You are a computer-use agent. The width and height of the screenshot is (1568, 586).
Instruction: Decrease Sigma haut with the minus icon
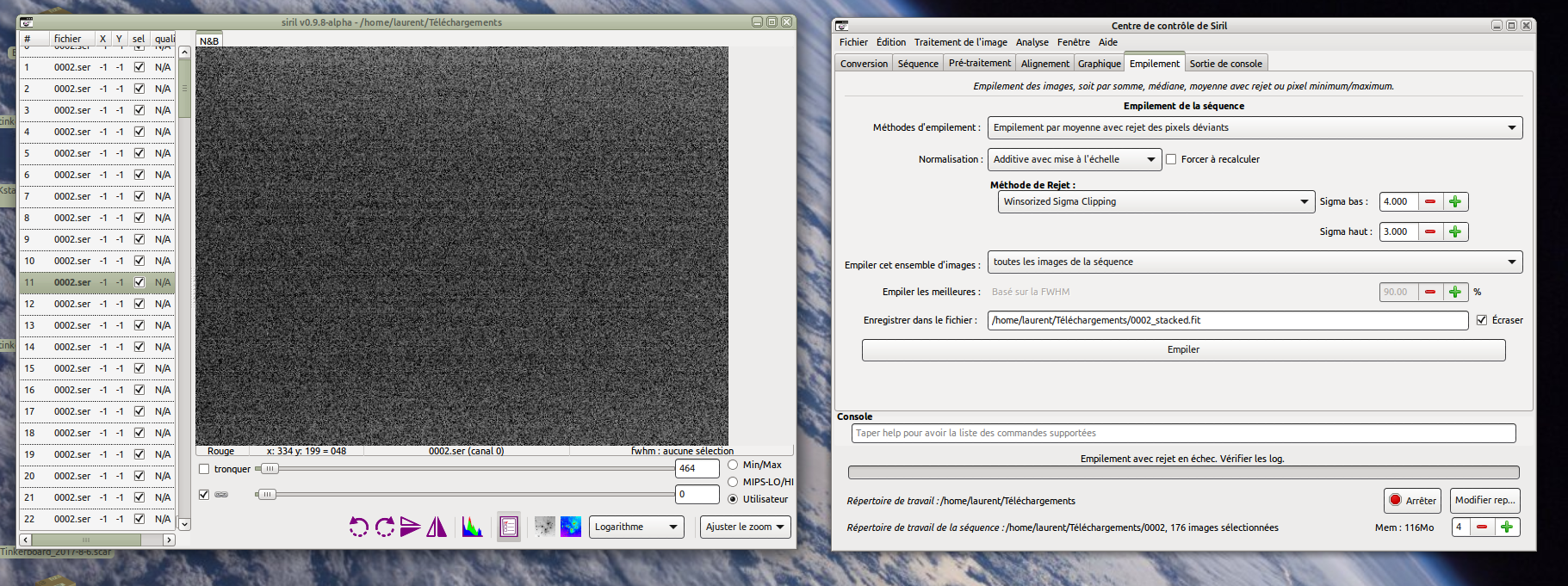[1430, 231]
